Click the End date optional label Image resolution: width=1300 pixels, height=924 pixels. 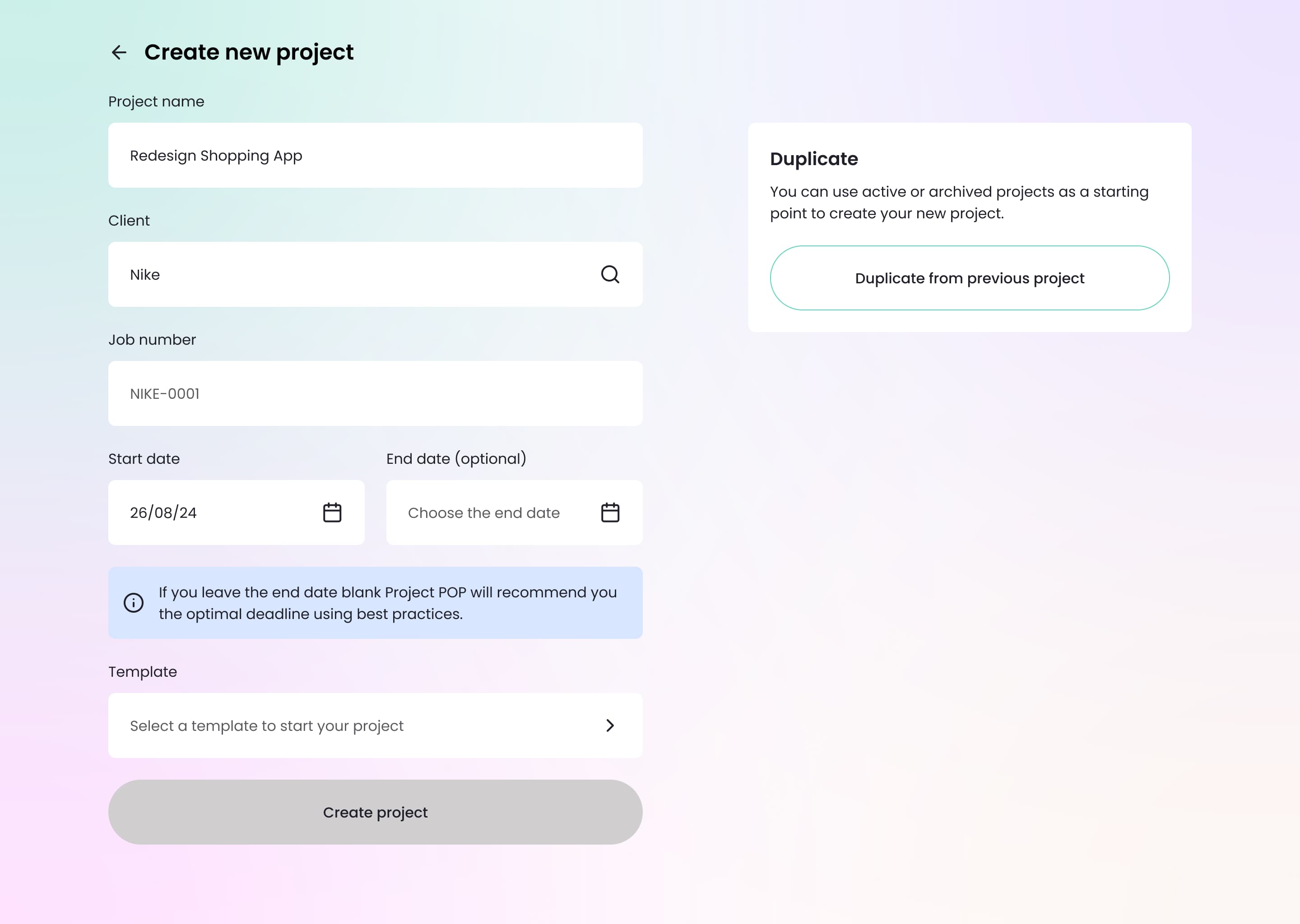click(x=456, y=458)
